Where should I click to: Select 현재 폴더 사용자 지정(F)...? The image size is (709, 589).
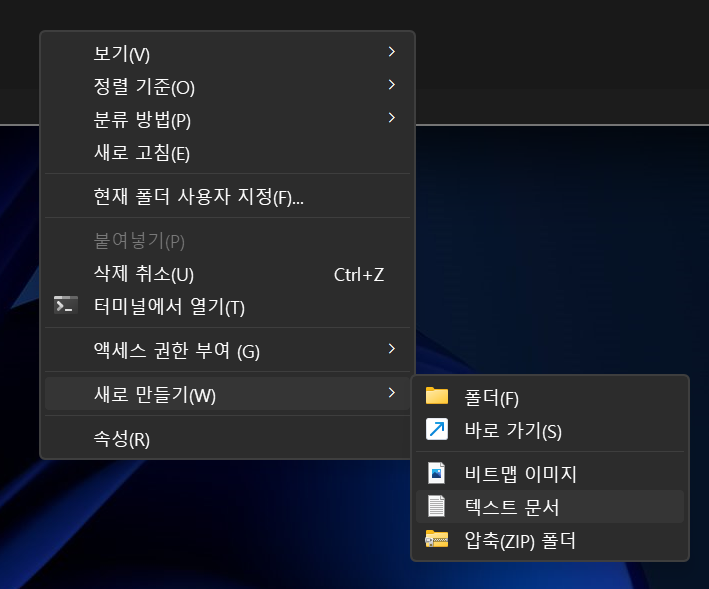227,196
